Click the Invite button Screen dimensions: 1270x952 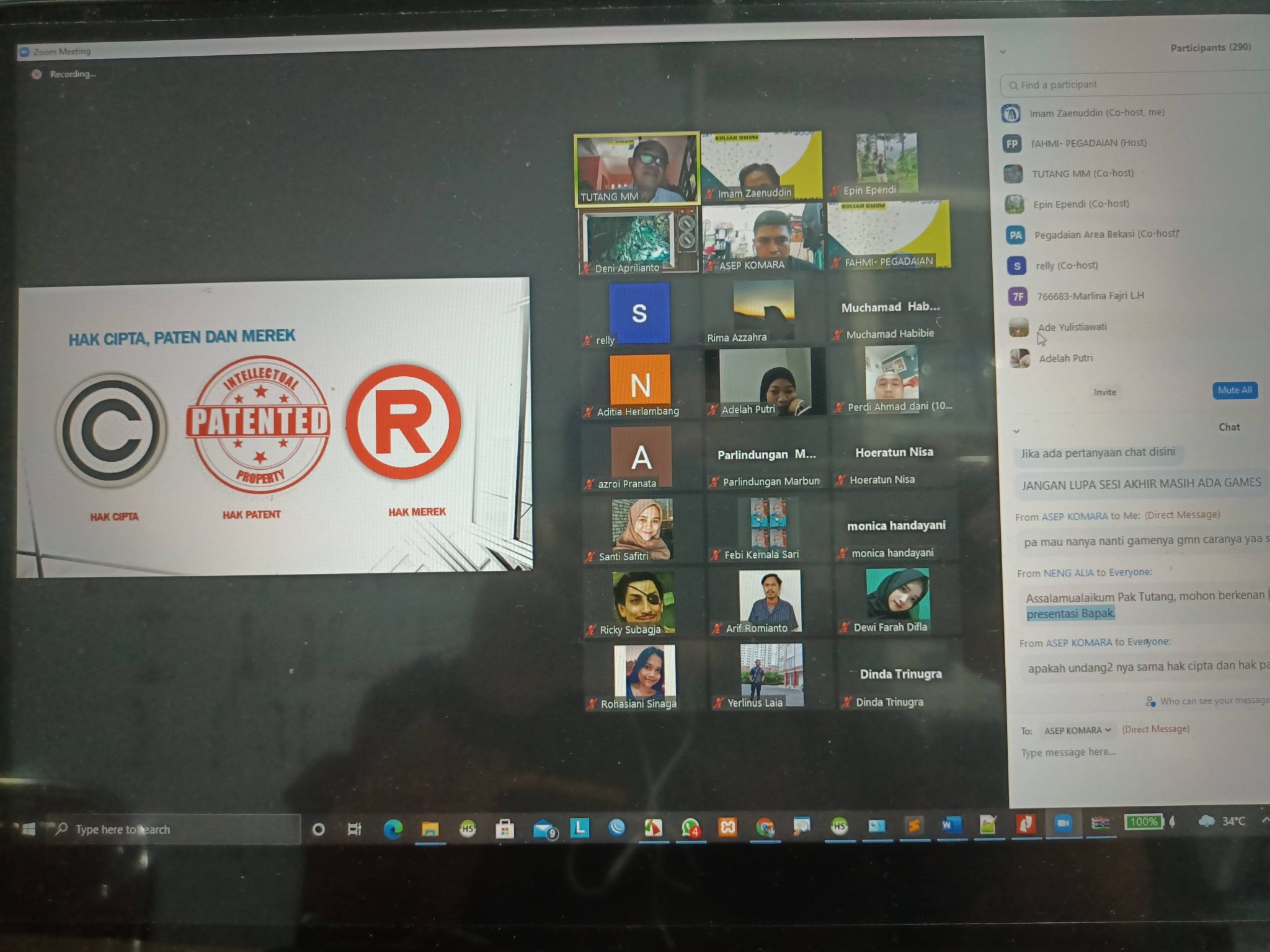1104,392
